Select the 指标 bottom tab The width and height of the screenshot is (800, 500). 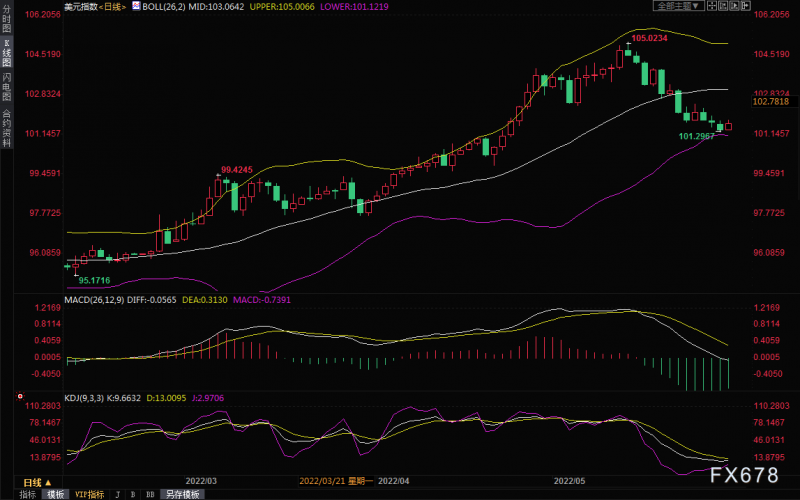coord(28,494)
